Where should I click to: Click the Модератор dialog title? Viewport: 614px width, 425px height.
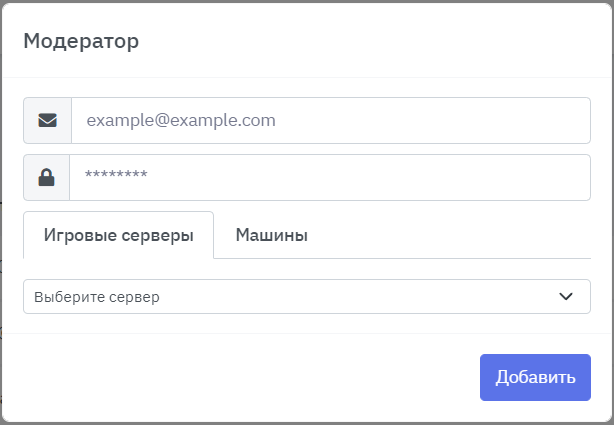pos(81,41)
